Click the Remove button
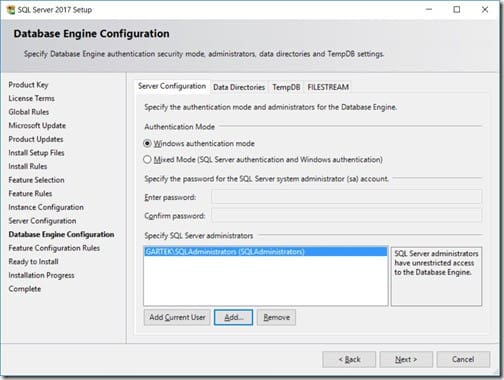This screenshot has height=380, width=504. tap(276, 317)
